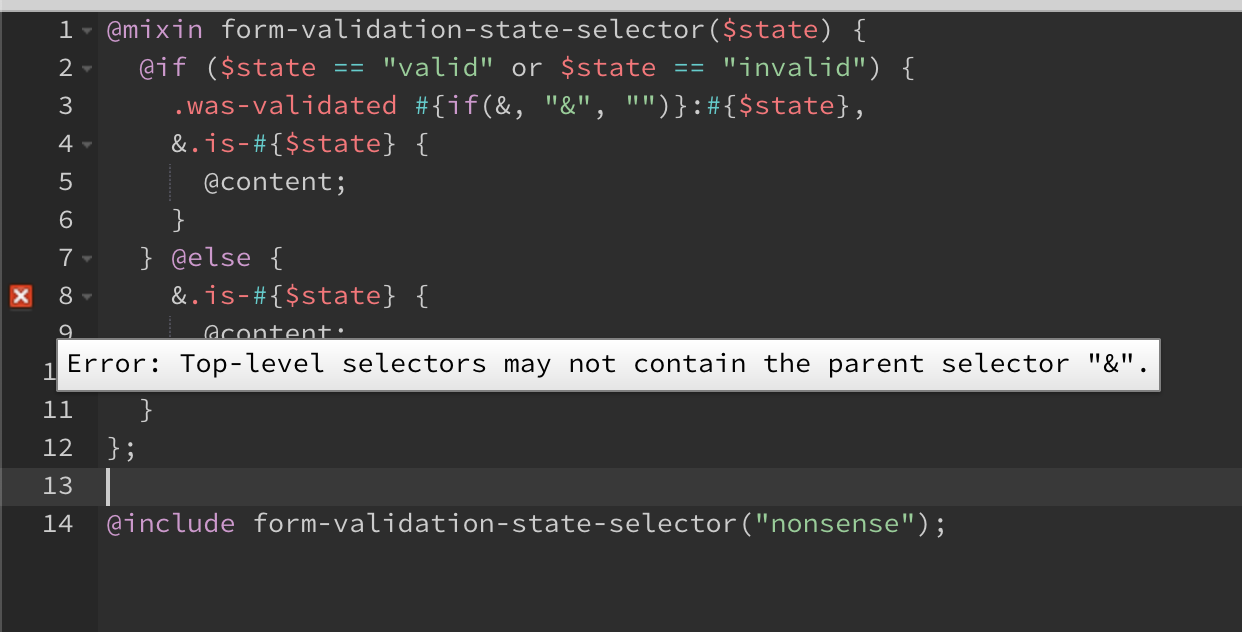Click the @else keyword on line 7
Image resolution: width=1242 pixels, height=632 pixels.
coord(211,258)
